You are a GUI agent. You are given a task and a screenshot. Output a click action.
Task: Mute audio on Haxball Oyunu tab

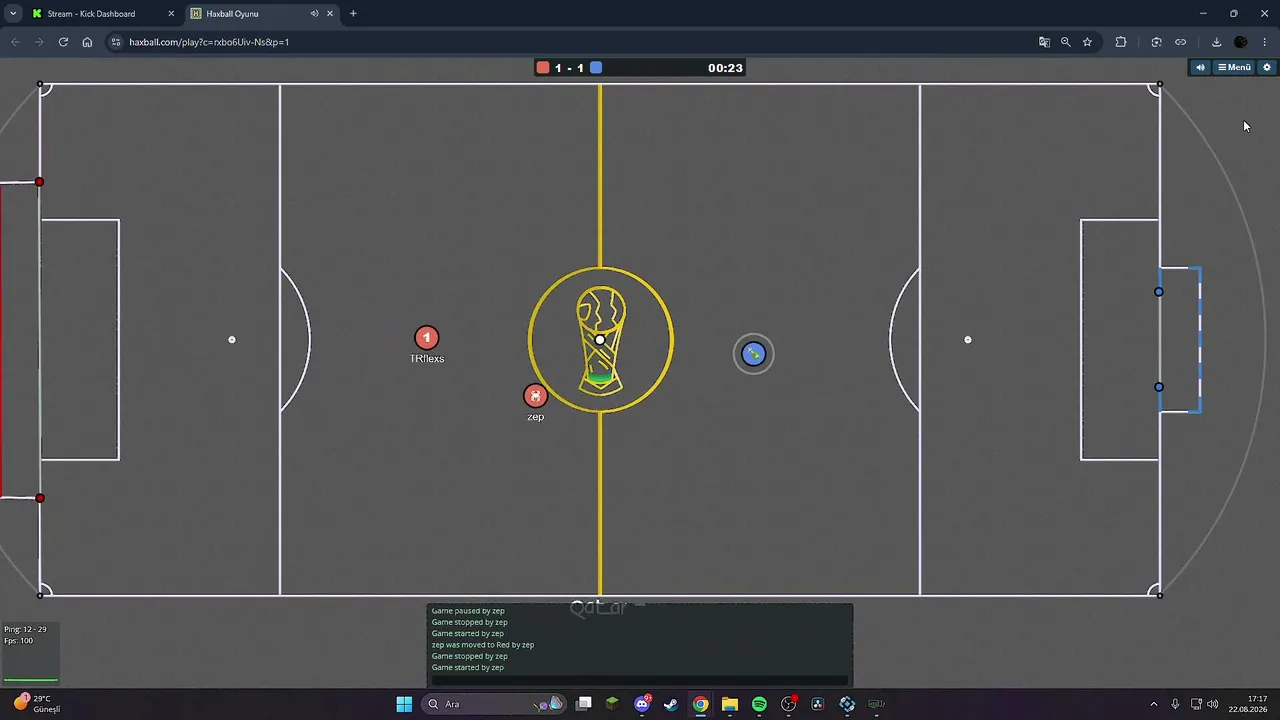(x=314, y=14)
